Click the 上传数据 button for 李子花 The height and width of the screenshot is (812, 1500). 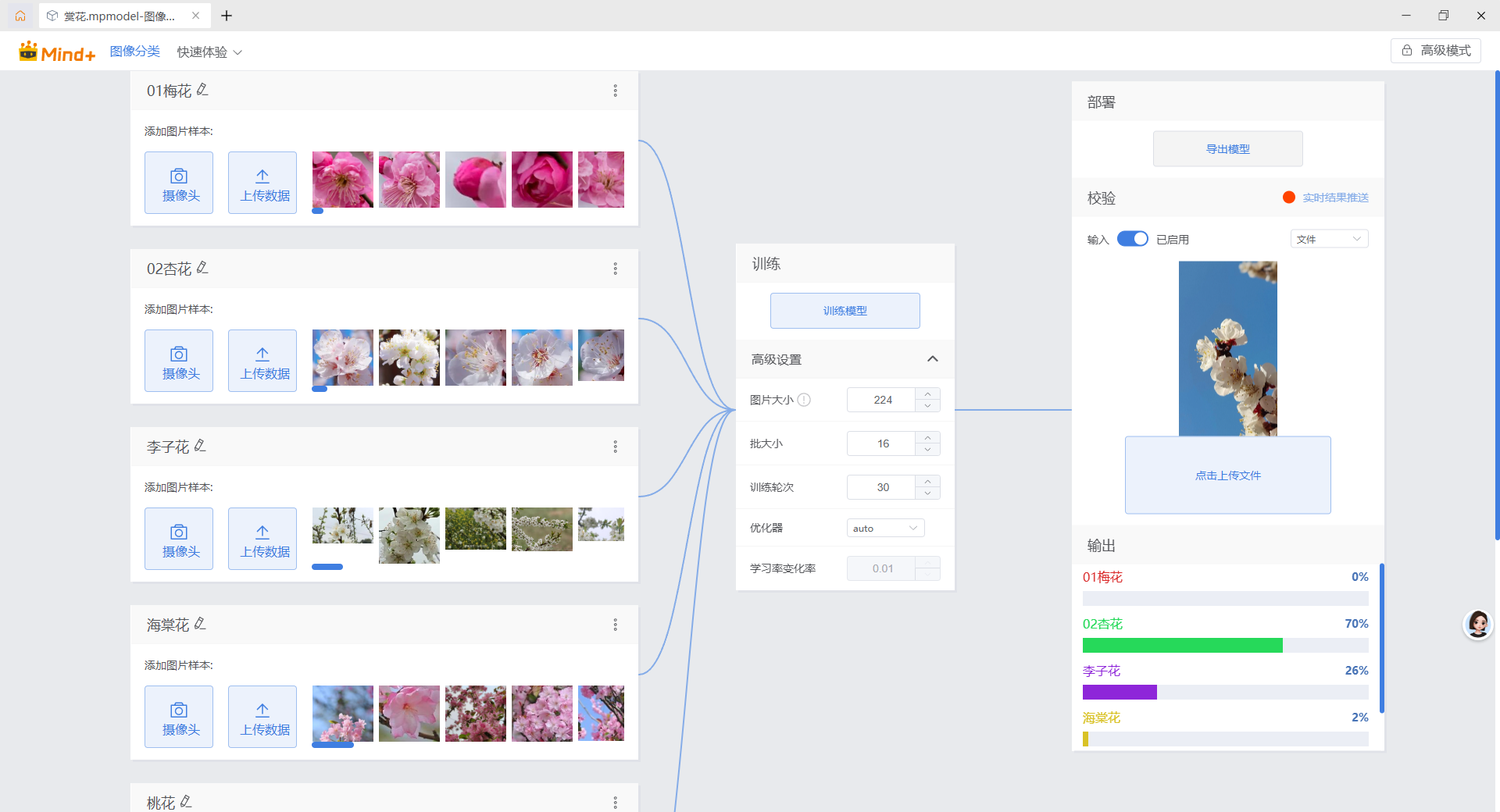pyautogui.click(x=262, y=539)
